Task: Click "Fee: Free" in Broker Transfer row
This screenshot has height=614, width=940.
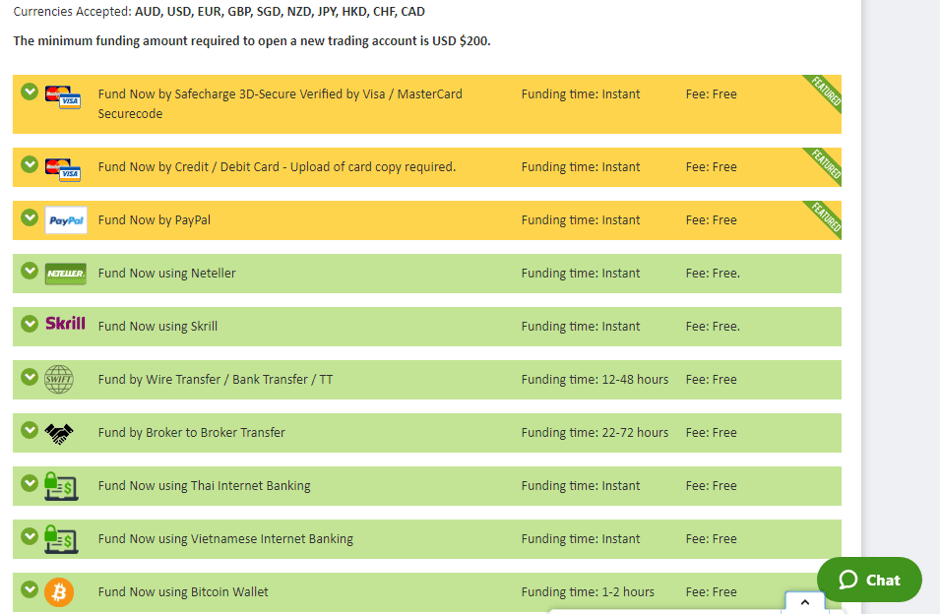Action: point(711,432)
